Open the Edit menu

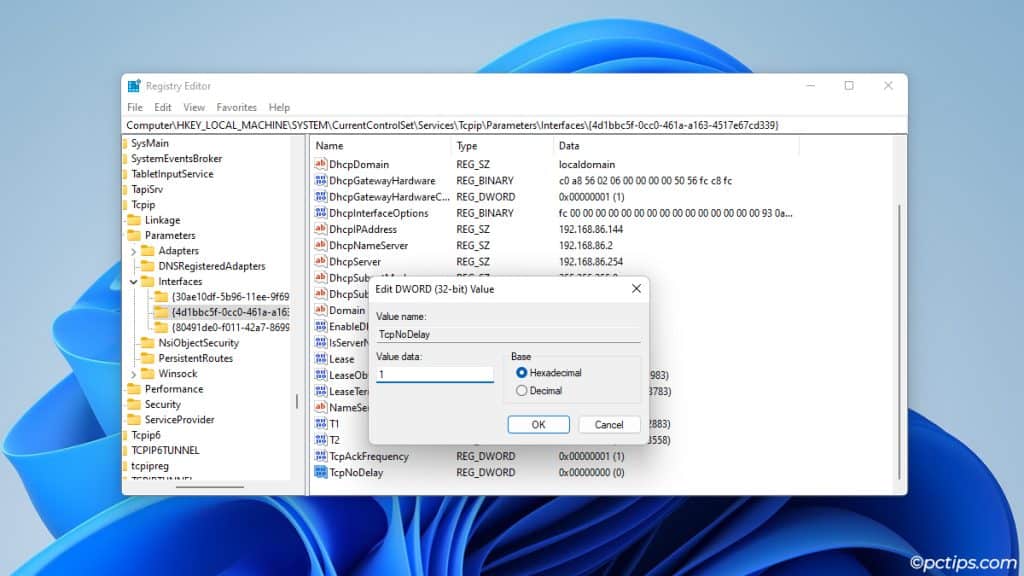click(x=162, y=107)
